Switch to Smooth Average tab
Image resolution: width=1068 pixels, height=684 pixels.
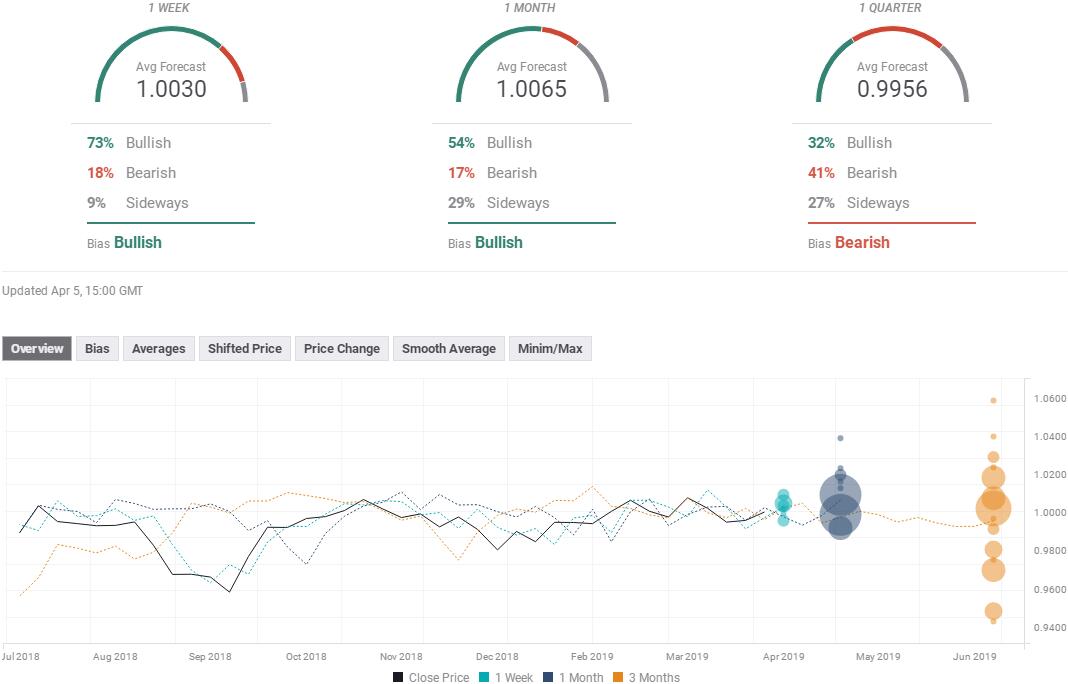(448, 349)
